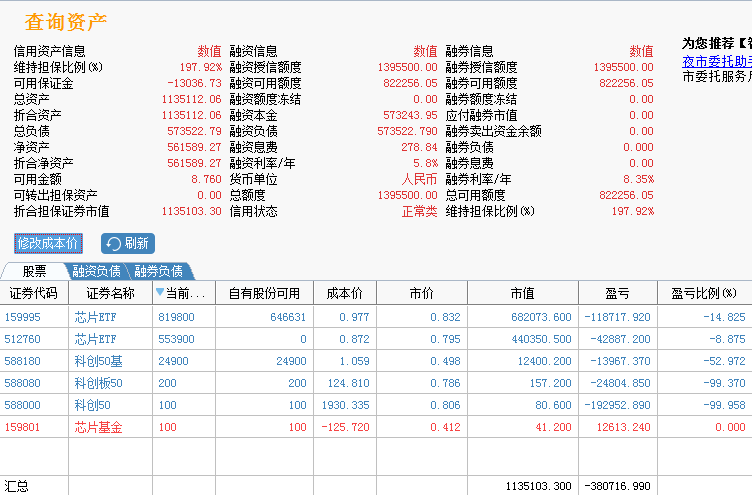752x495 pixels.
Task: Click 可用金额 value 8.760
Action: pos(206,179)
